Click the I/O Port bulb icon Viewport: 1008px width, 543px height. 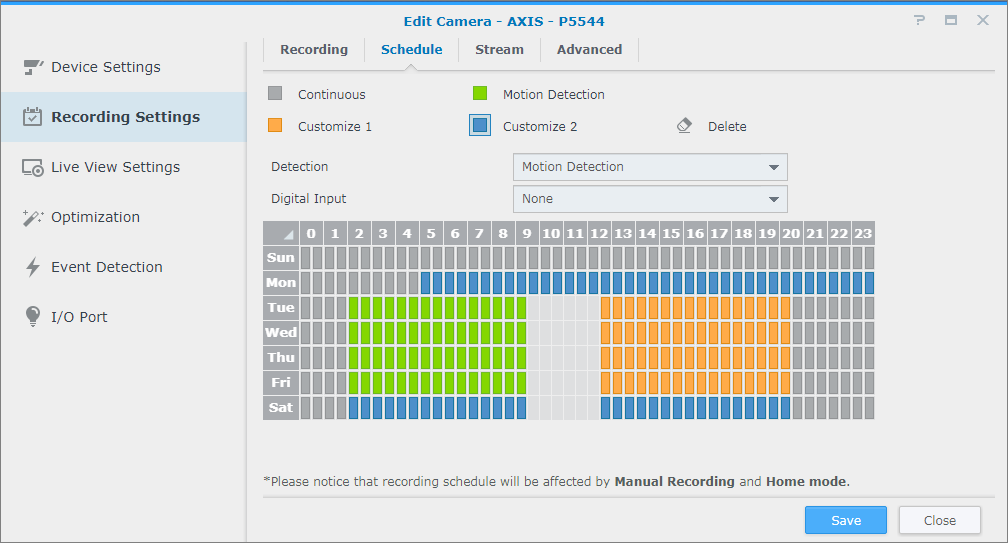click(33, 317)
